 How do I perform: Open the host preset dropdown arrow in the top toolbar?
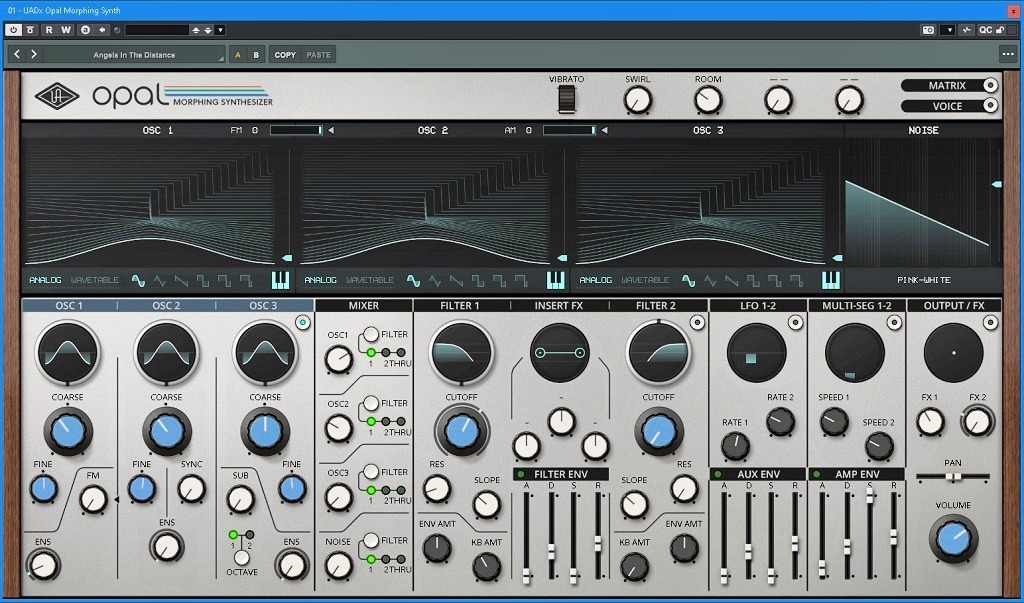[220, 30]
